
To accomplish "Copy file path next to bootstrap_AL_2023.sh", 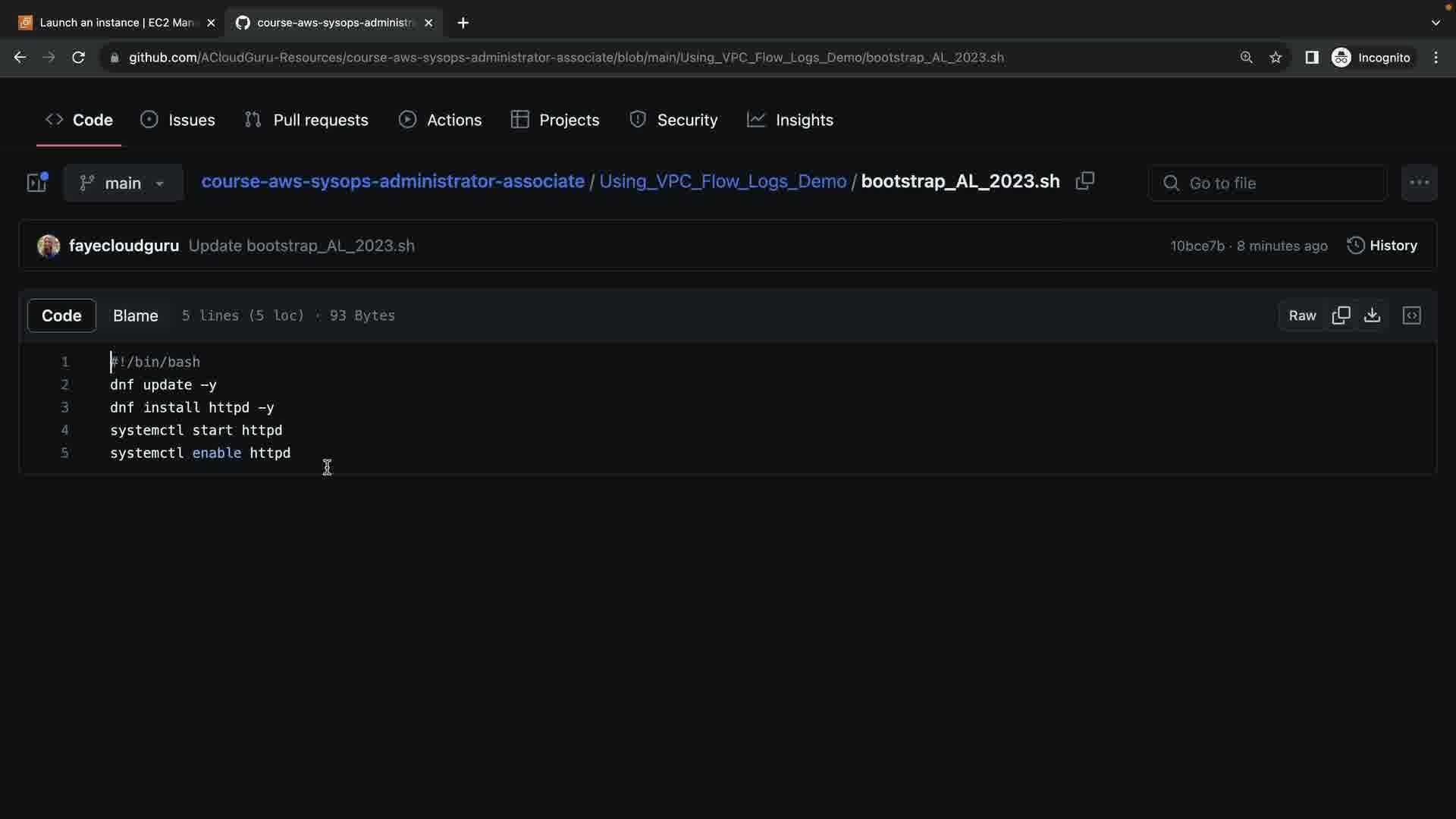I will coord(1085,181).
